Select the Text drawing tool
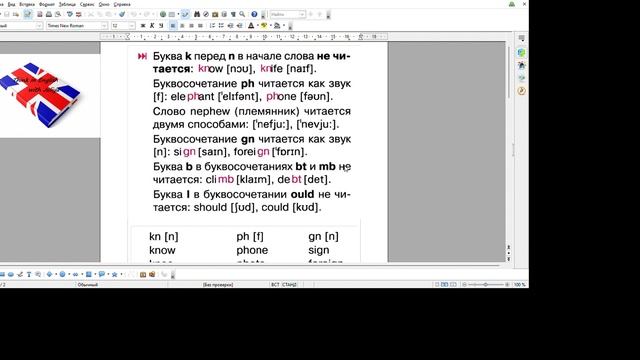 pos(29,274)
